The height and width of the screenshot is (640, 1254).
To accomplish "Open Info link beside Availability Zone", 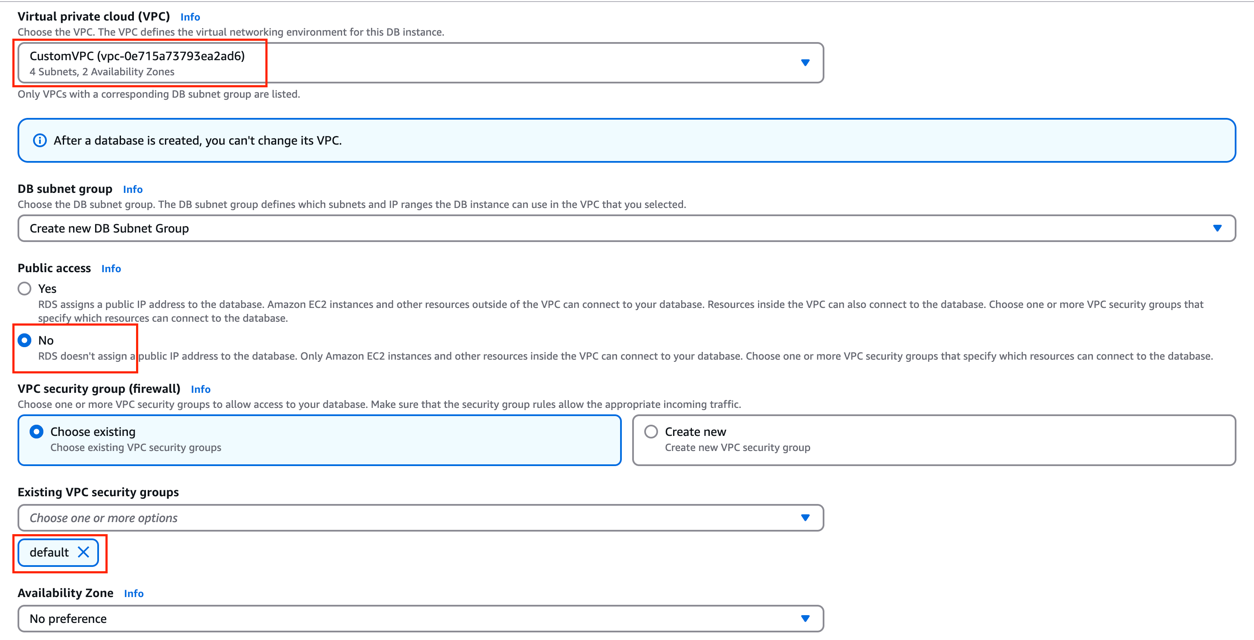I will click(134, 594).
